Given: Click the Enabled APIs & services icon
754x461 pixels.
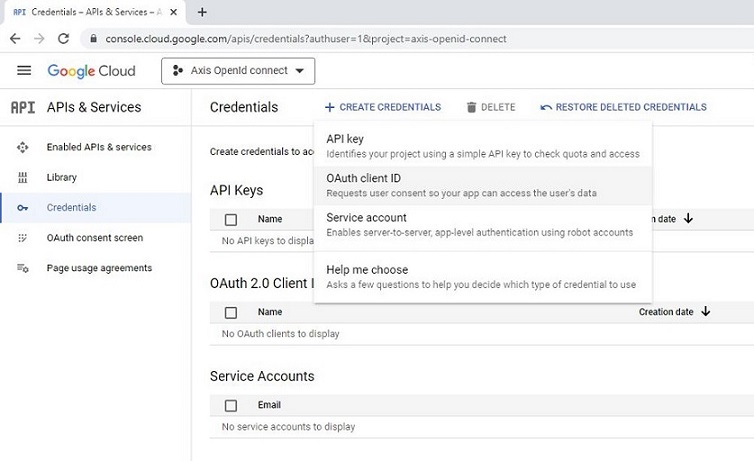Looking at the screenshot, I should click(x=23, y=147).
